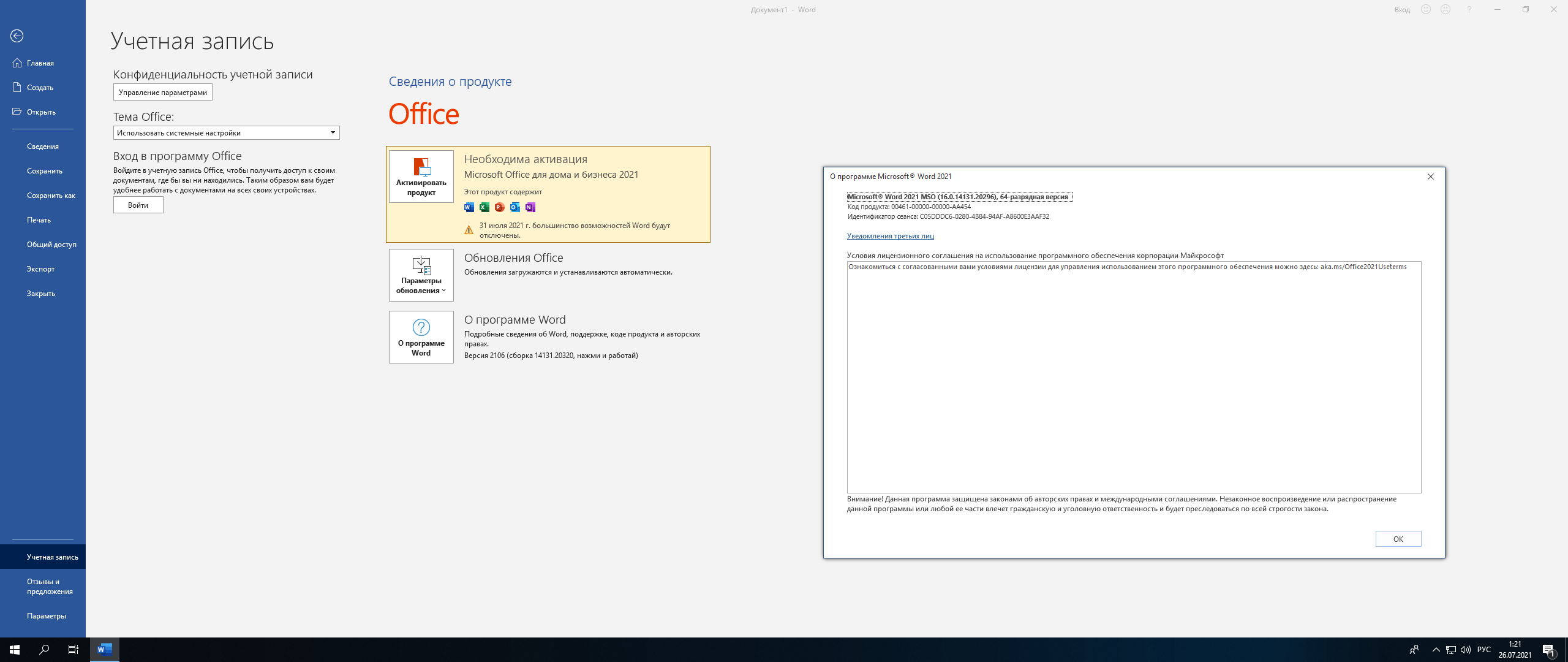Click the smiley feedback icon
Image resolution: width=1568 pixels, height=662 pixels.
pyautogui.click(x=1426, y=9)
